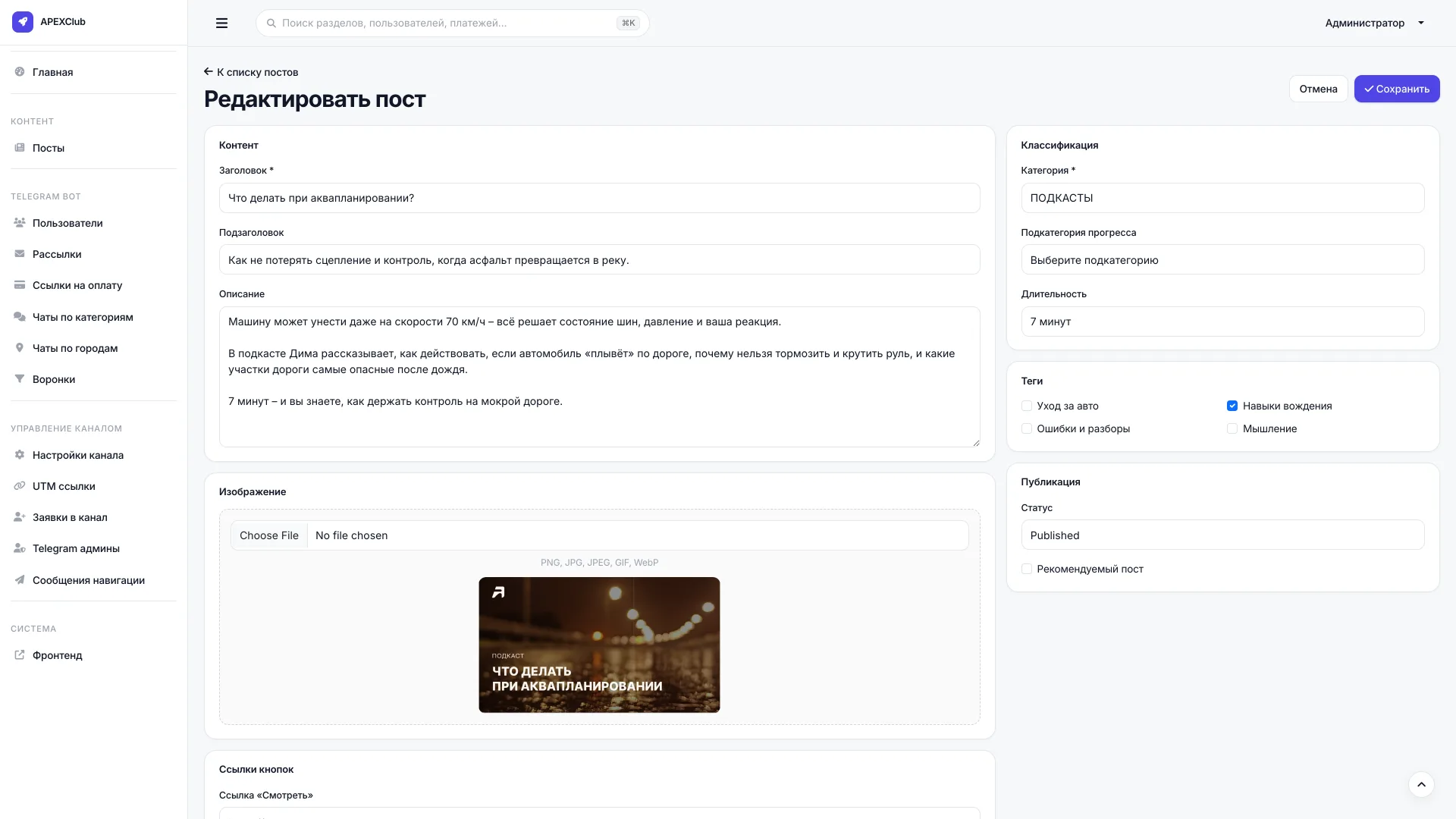The width and height of the screenshot is (1456, 819).
Task: Click the Фронтенд external-link icon
Action: click(x=20, y=655)
